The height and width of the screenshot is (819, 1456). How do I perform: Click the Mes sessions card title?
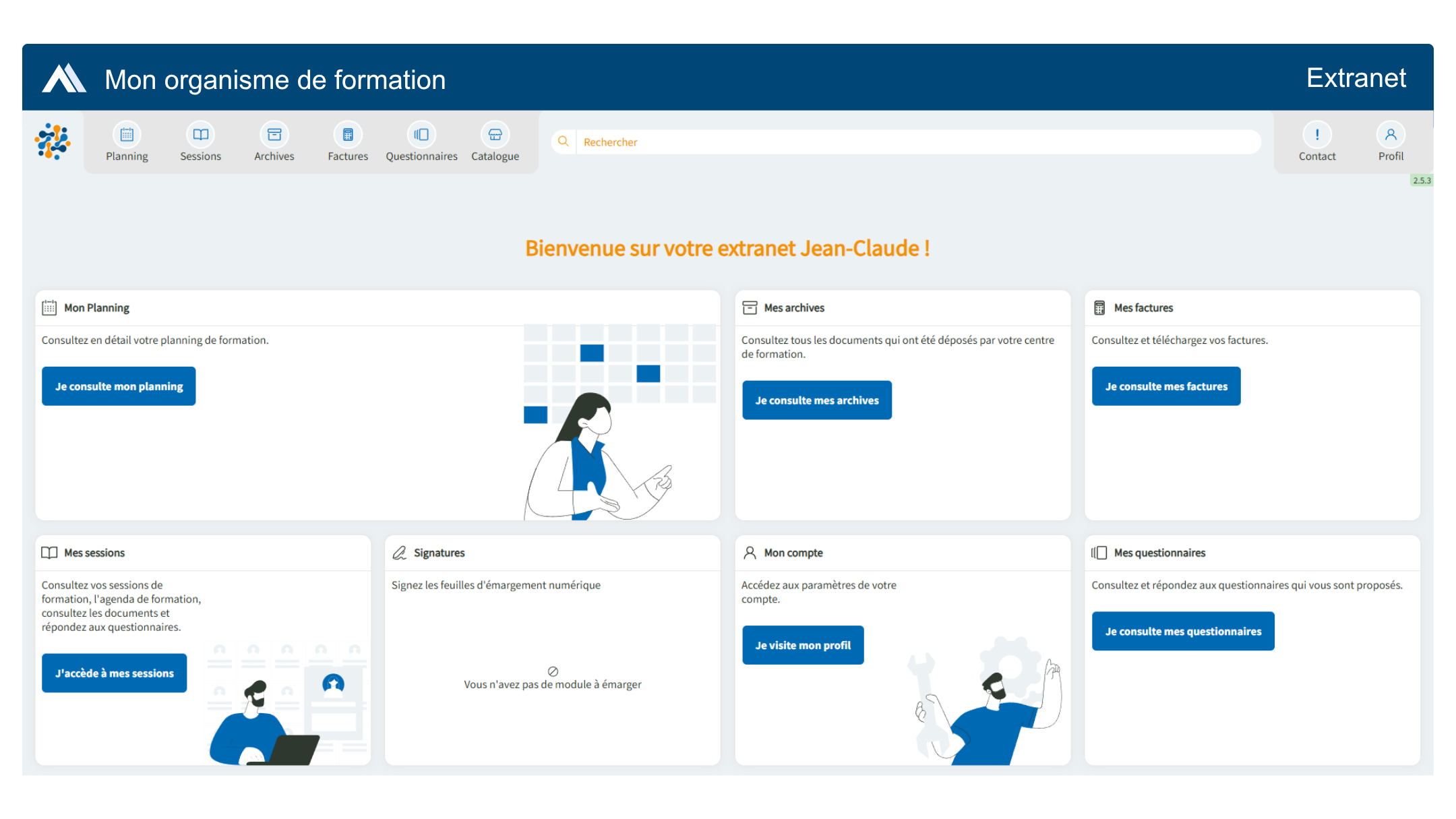click(x=94, y=553)
